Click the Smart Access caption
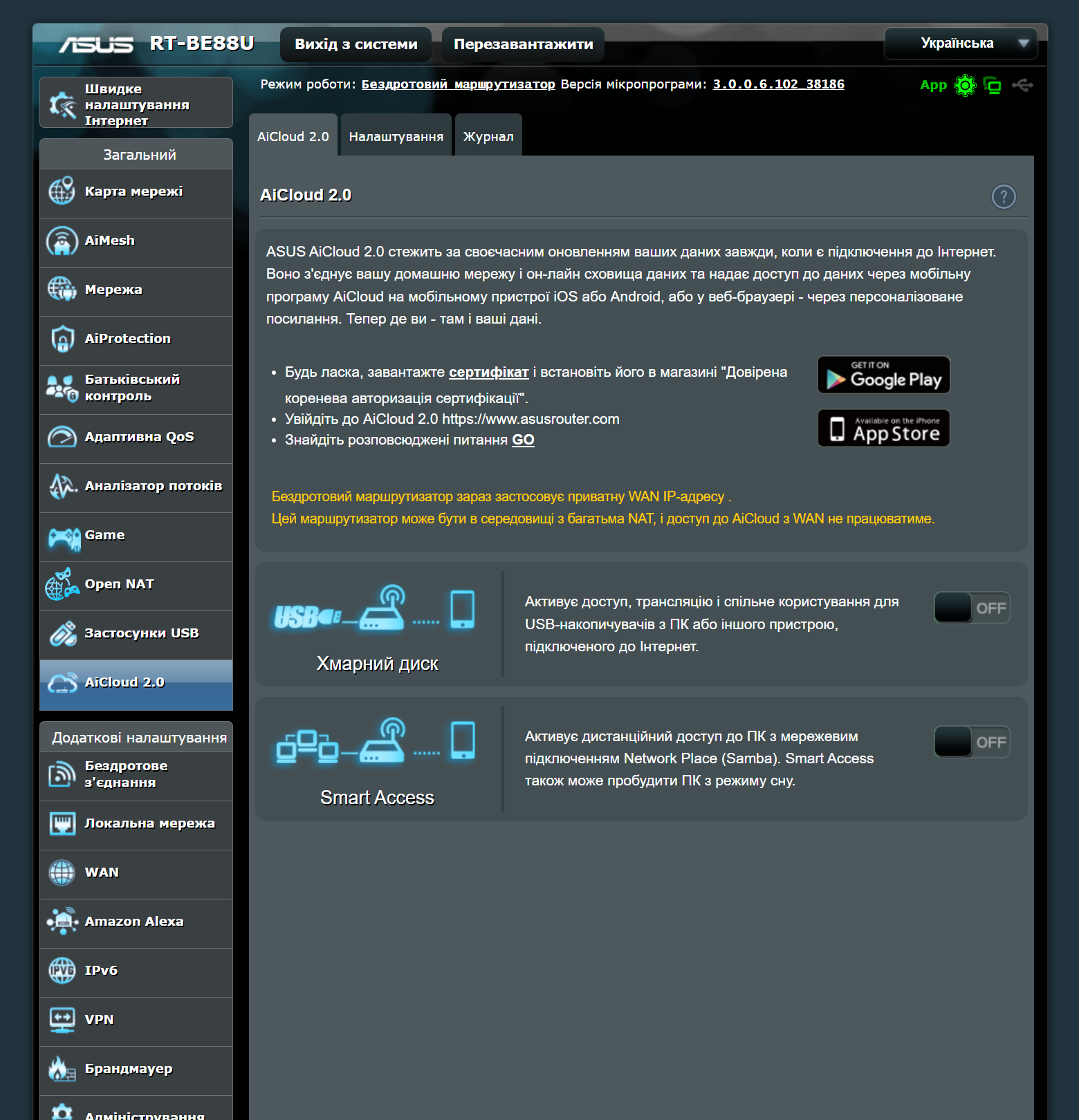Viewport: 1079px width, 1120px height. [378, 798]
